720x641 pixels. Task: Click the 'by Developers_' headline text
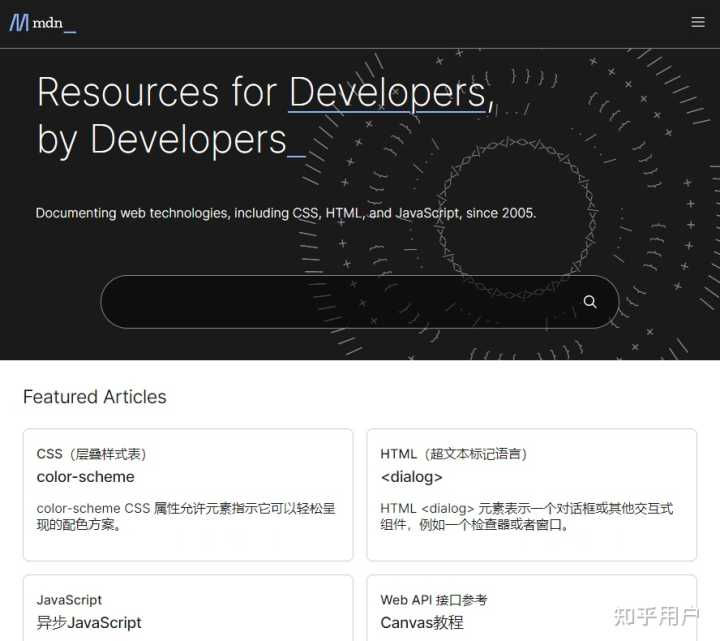171,140
